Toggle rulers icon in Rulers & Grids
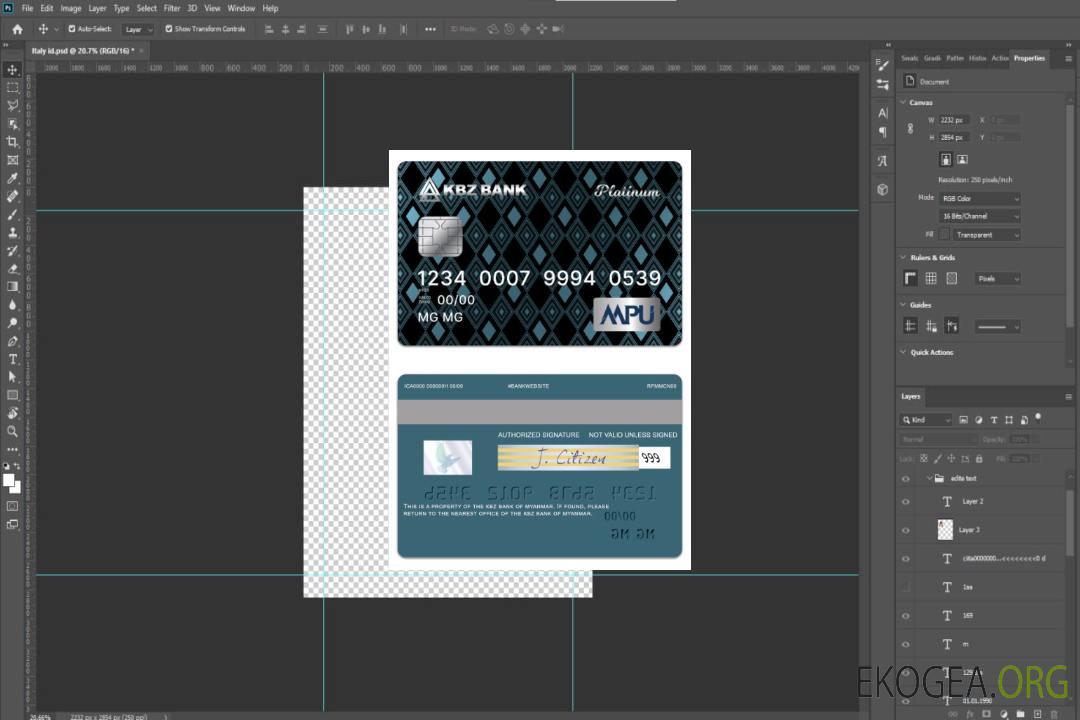This screenshot has height=720, width=1080. [911, 278]
